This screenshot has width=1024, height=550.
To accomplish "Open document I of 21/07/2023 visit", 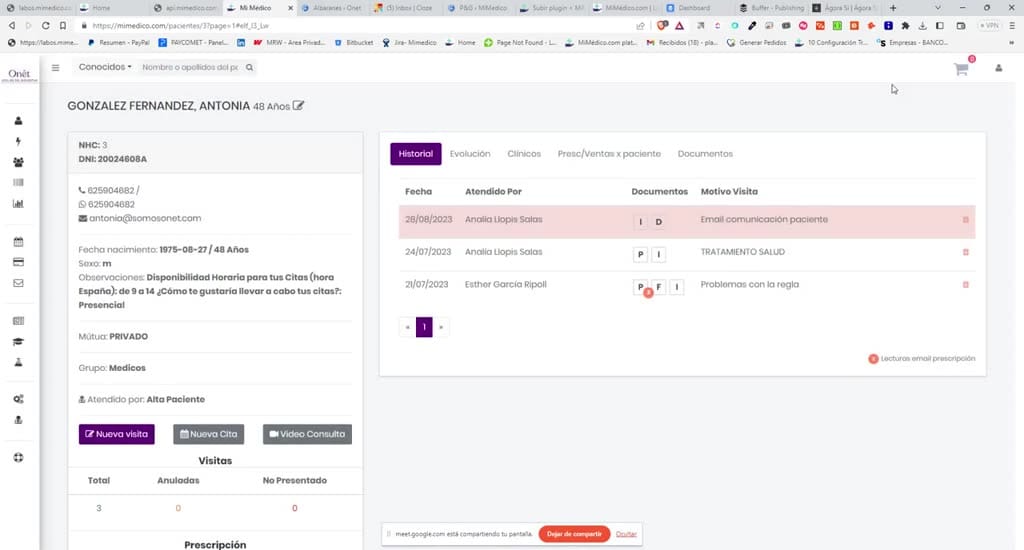I will point(677,287).
